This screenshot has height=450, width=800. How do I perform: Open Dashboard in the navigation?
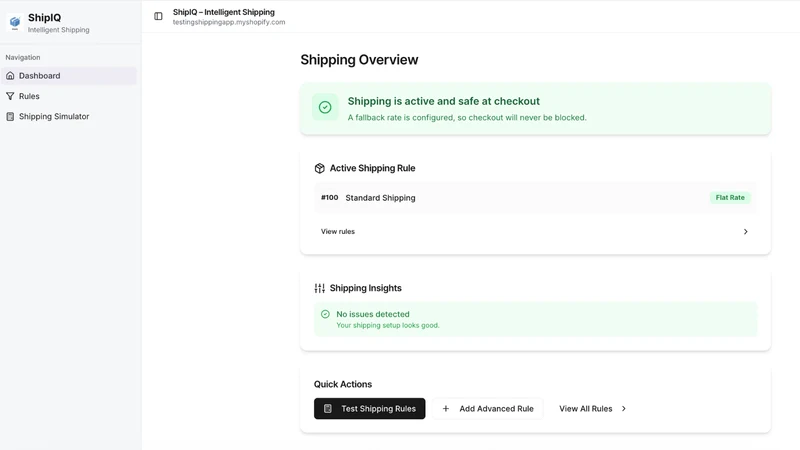tap(69, 76)
